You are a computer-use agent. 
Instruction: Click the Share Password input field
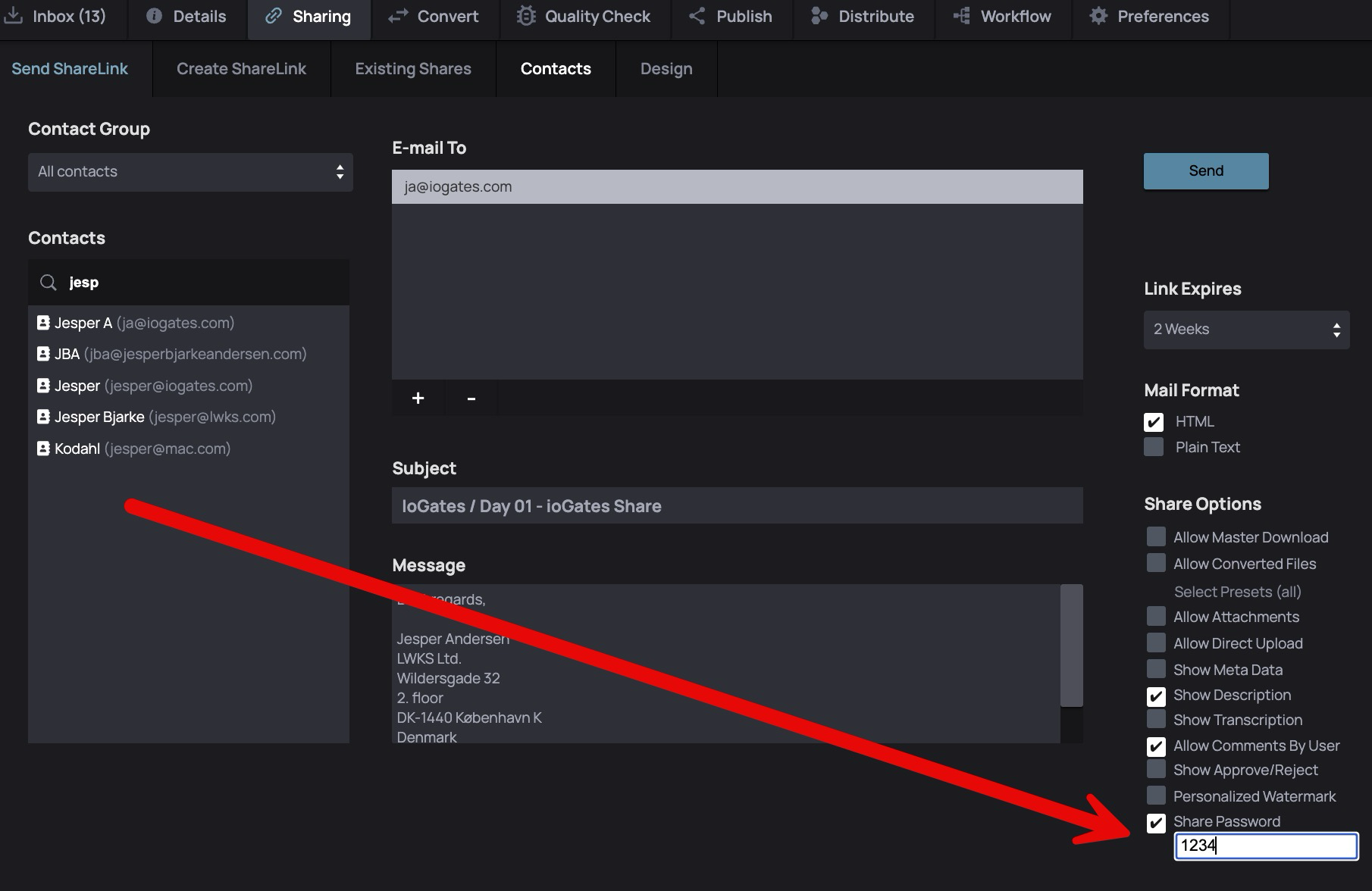[x=1266, y=846]
